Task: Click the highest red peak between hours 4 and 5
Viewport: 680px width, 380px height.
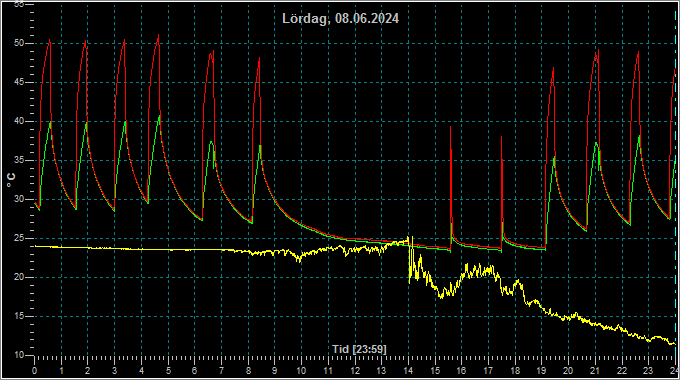Action: click(x=158, y=36)
